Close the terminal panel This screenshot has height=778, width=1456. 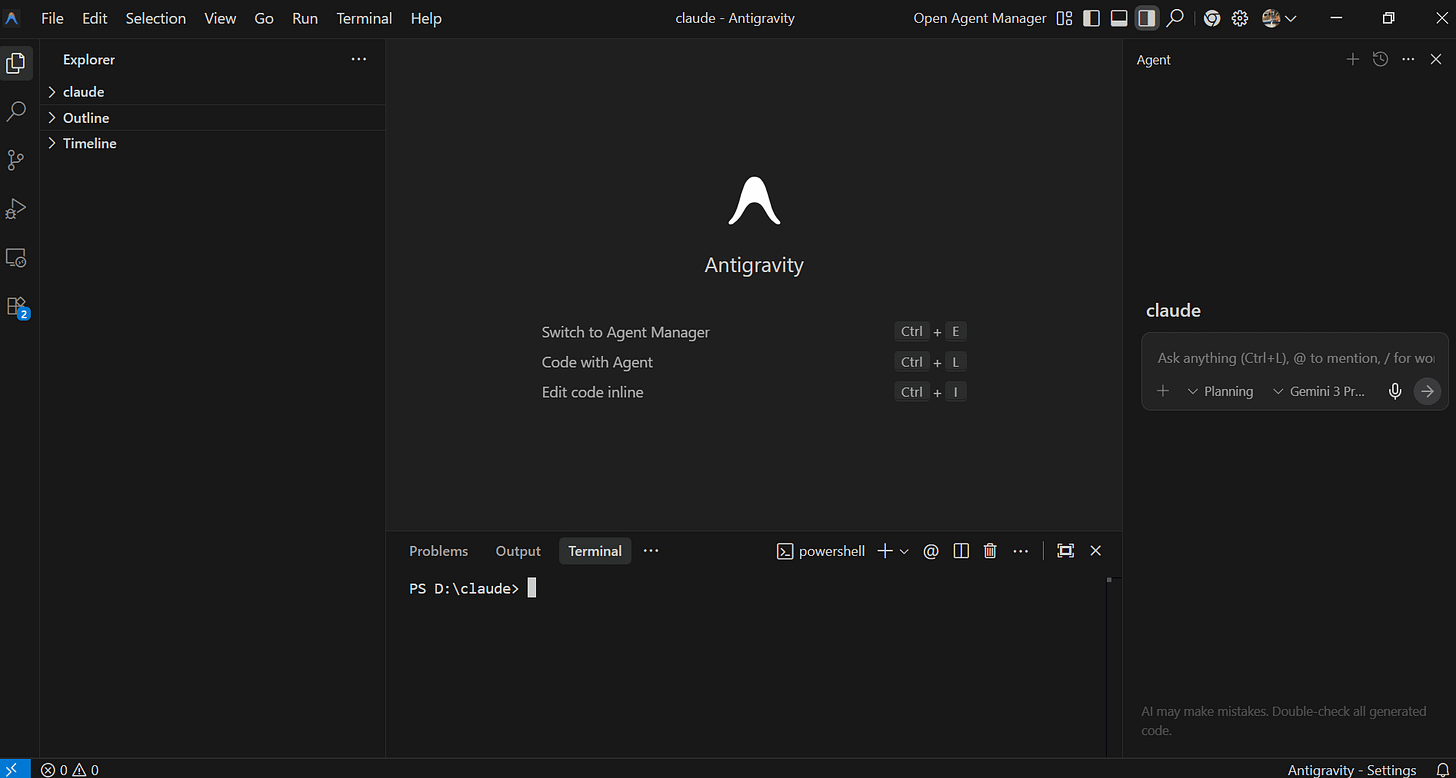pos(1096,551)
